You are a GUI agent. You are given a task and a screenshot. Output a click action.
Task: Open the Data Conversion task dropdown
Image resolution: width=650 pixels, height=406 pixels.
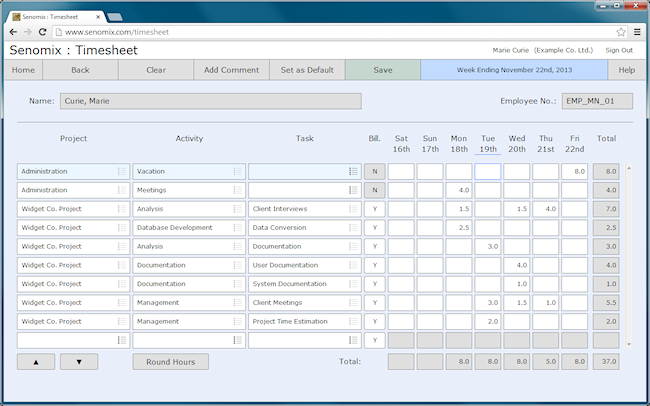(x=305, y=227)
